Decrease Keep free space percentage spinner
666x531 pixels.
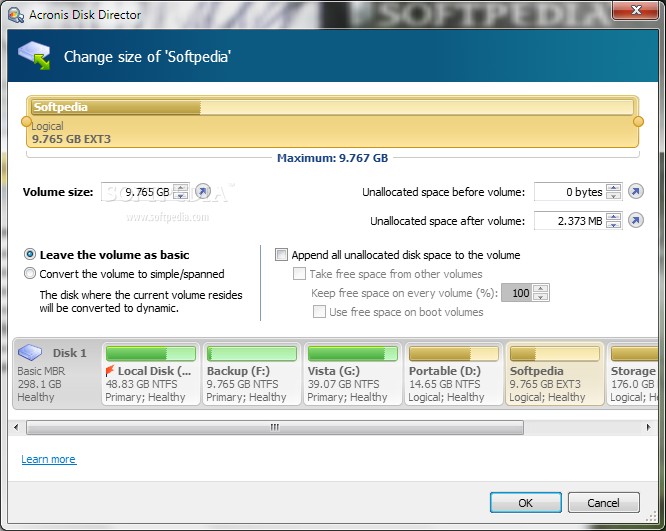point(540,297)
